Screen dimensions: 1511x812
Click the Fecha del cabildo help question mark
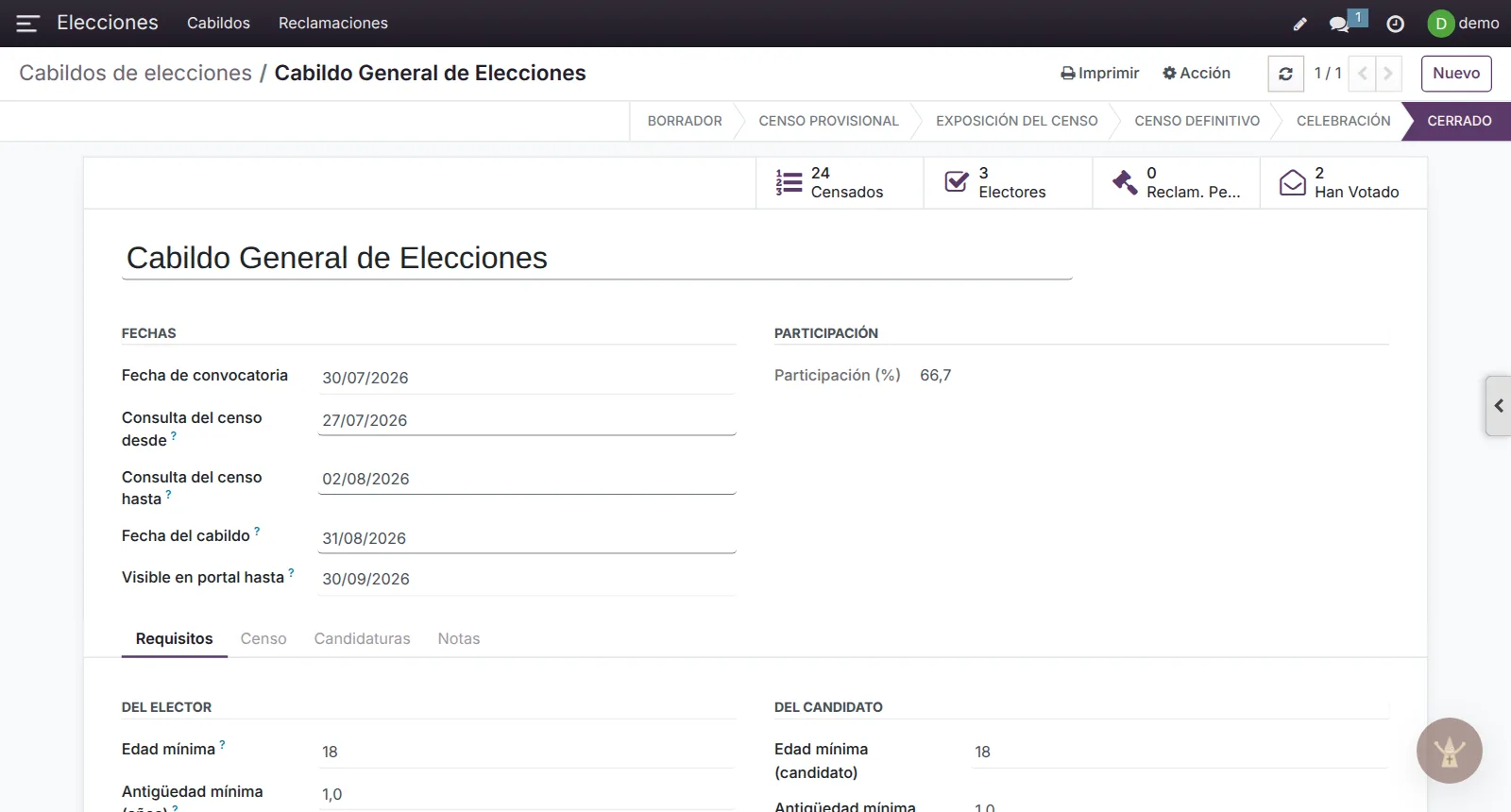pos(257,532)
